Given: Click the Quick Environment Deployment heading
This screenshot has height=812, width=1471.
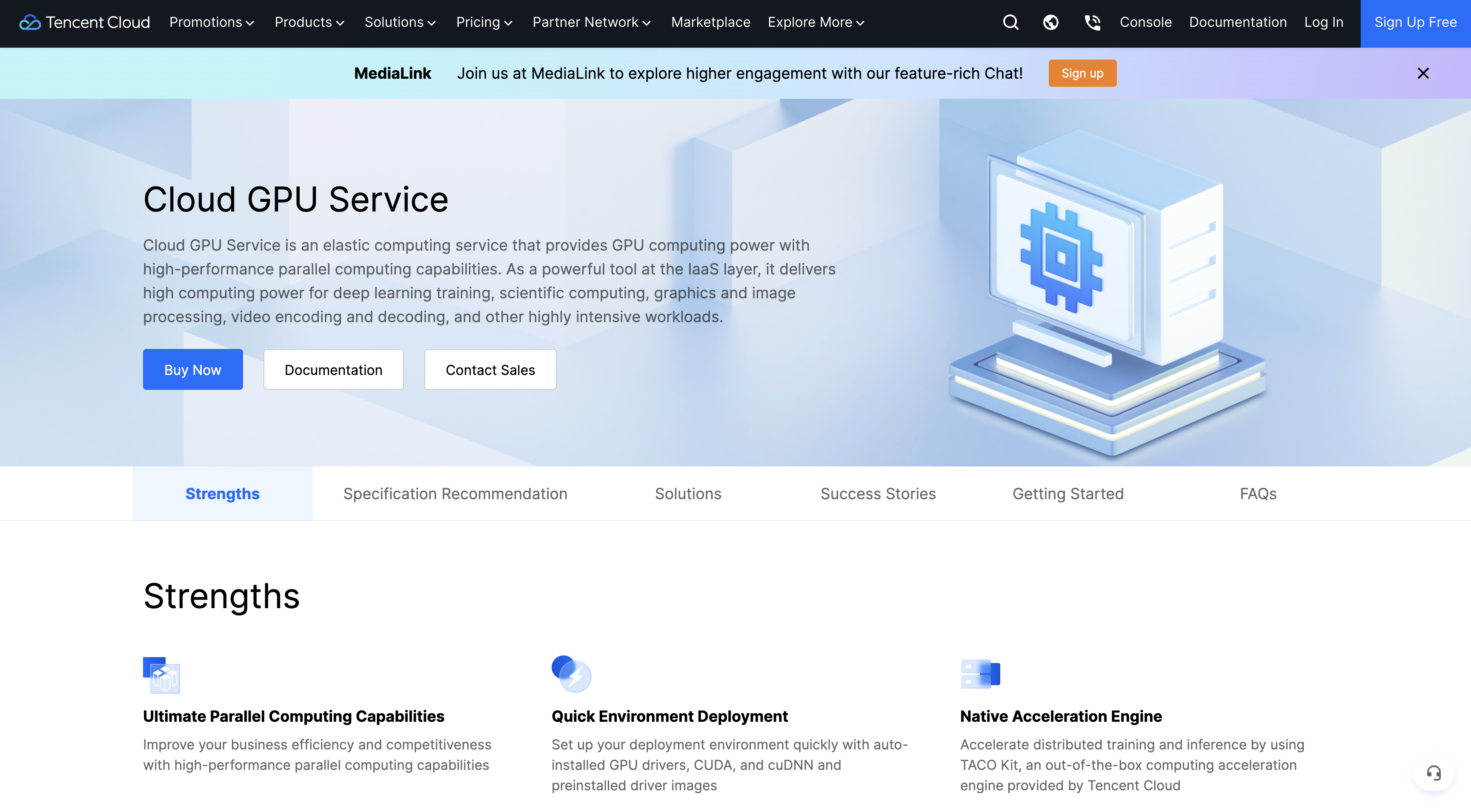Looking at the screenshot, I should (x=669, y=716).
